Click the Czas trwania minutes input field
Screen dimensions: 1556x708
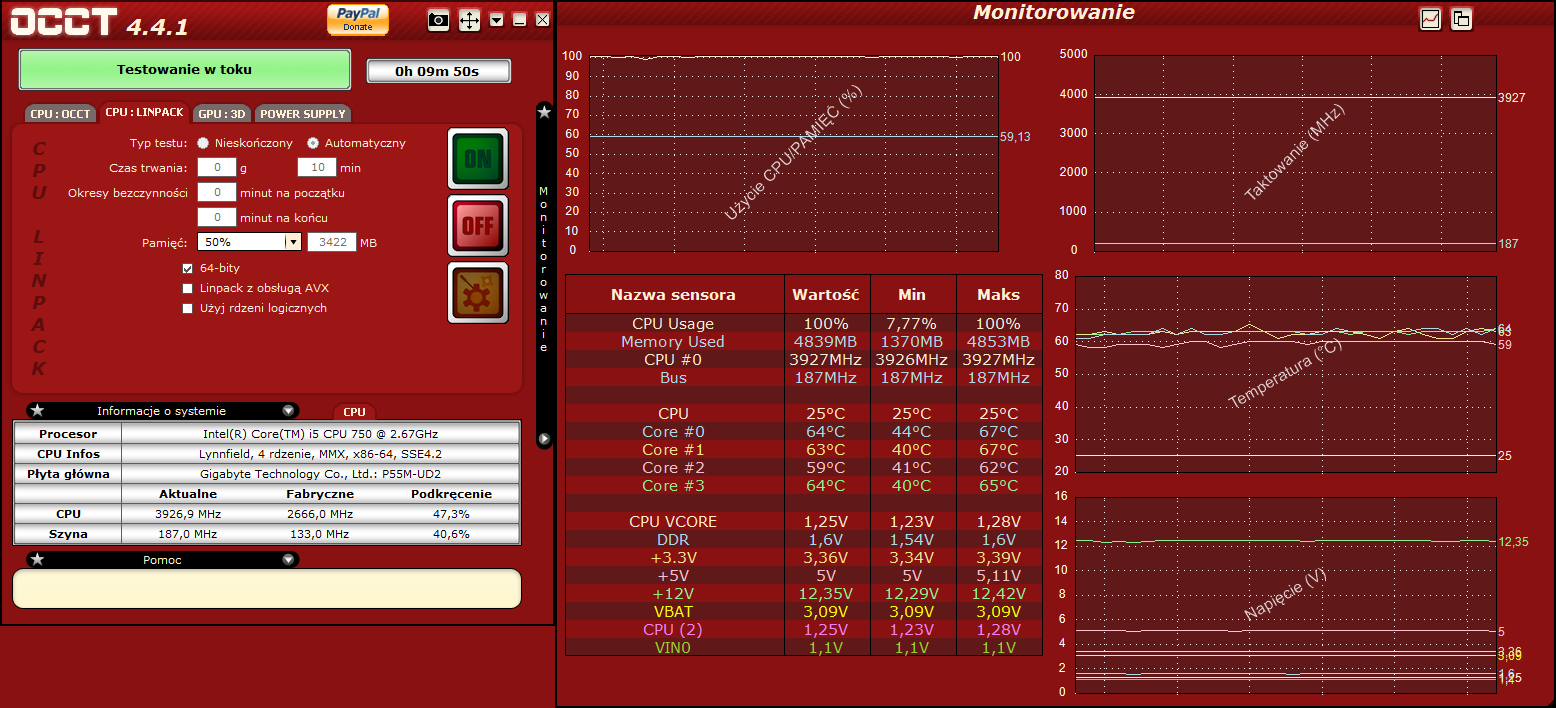coord(317,168)
